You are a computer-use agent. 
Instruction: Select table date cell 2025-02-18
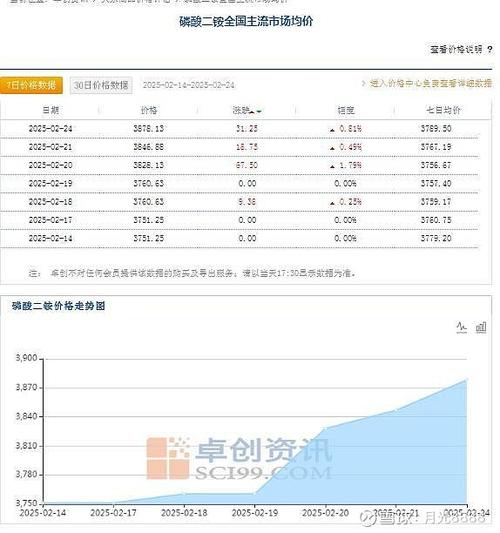(x=50, y=202)
